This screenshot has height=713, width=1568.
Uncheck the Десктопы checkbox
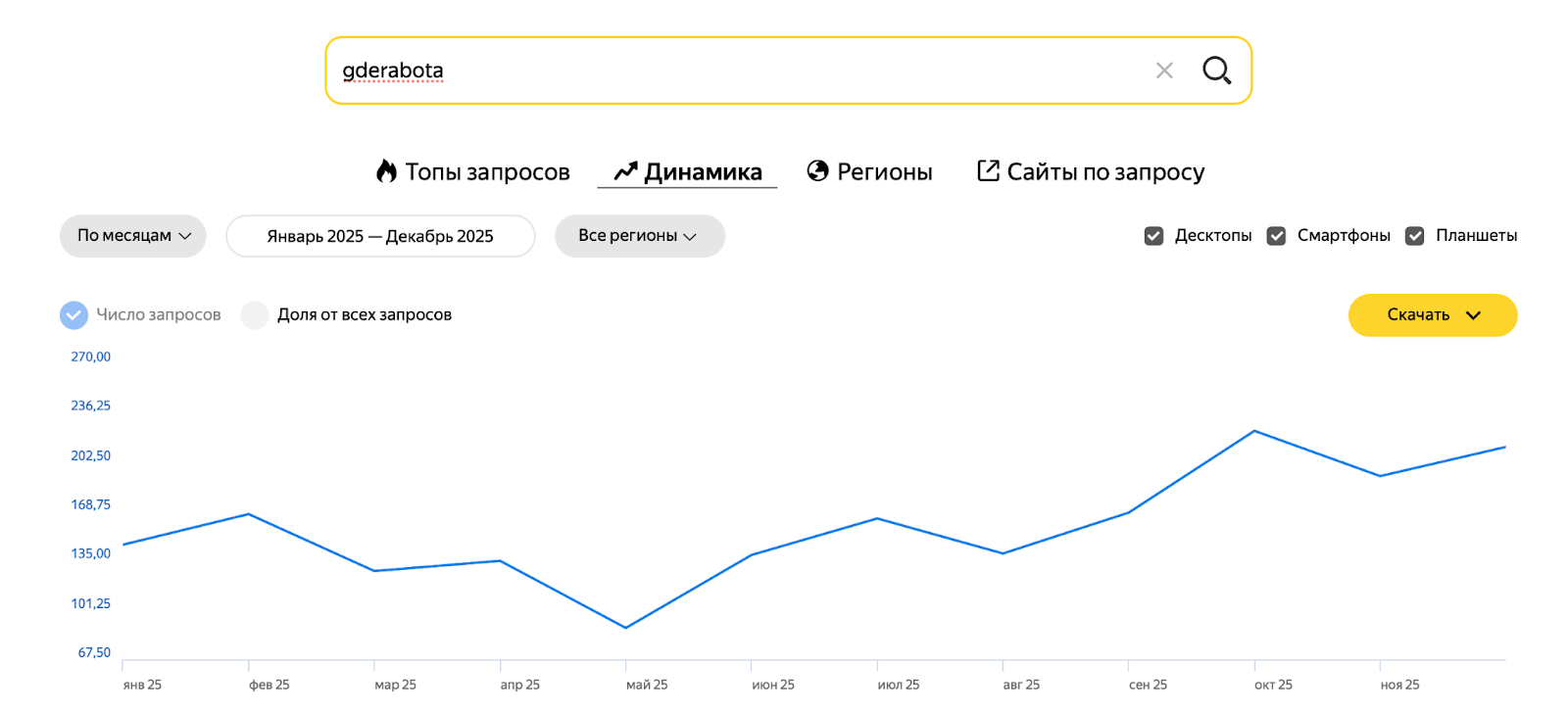pos(1154,236)
